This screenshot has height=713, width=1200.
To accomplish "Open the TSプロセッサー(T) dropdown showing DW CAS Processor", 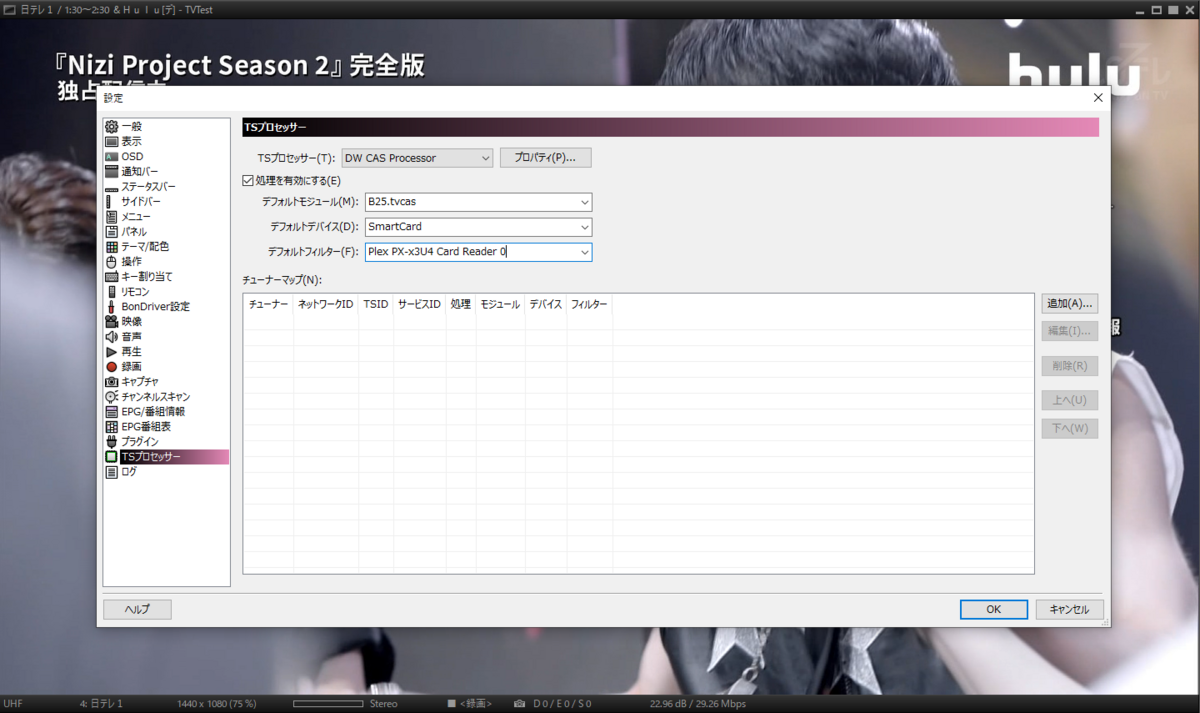I will point(417,158).
